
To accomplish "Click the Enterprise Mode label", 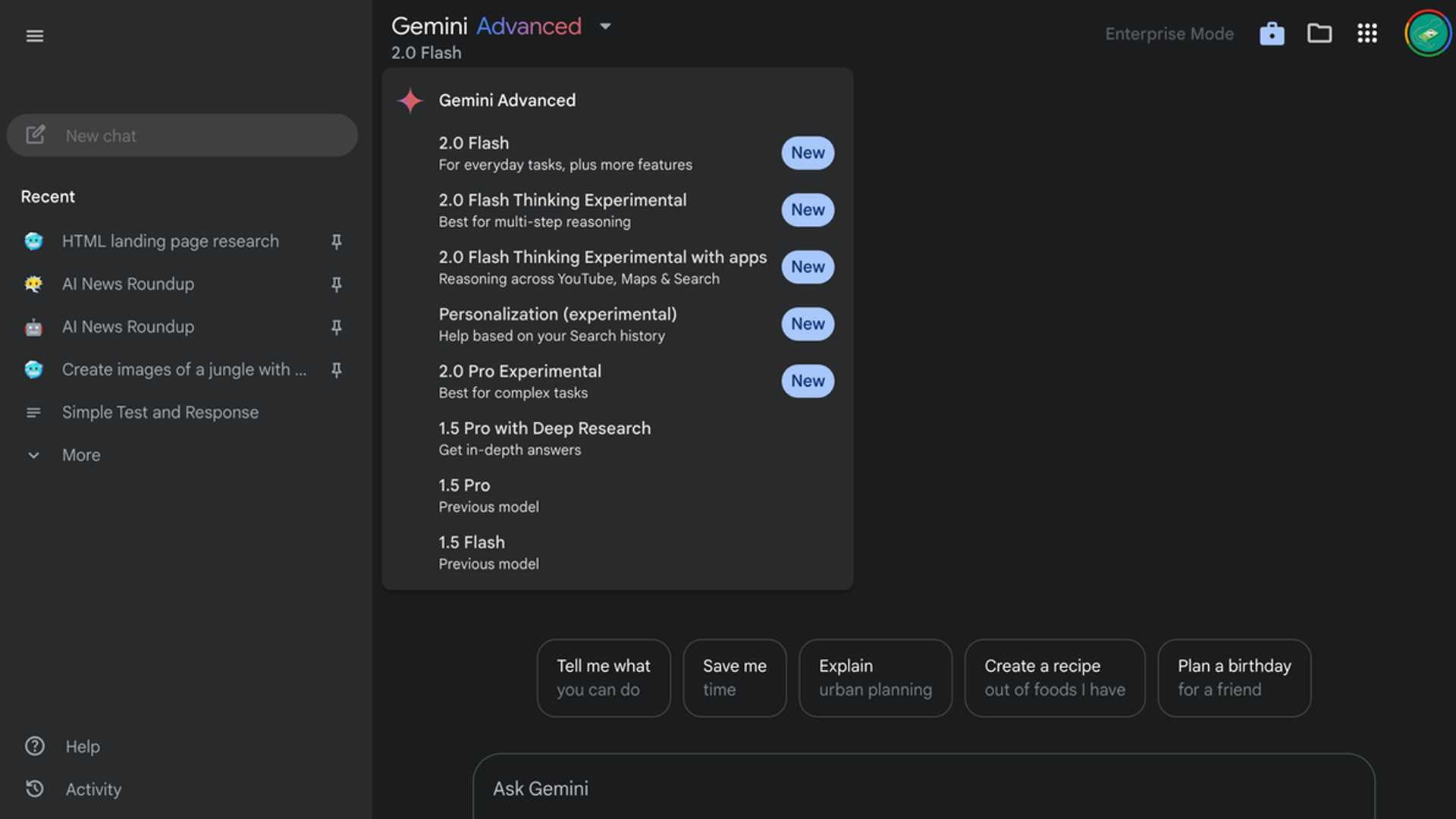I will 1169,33.
